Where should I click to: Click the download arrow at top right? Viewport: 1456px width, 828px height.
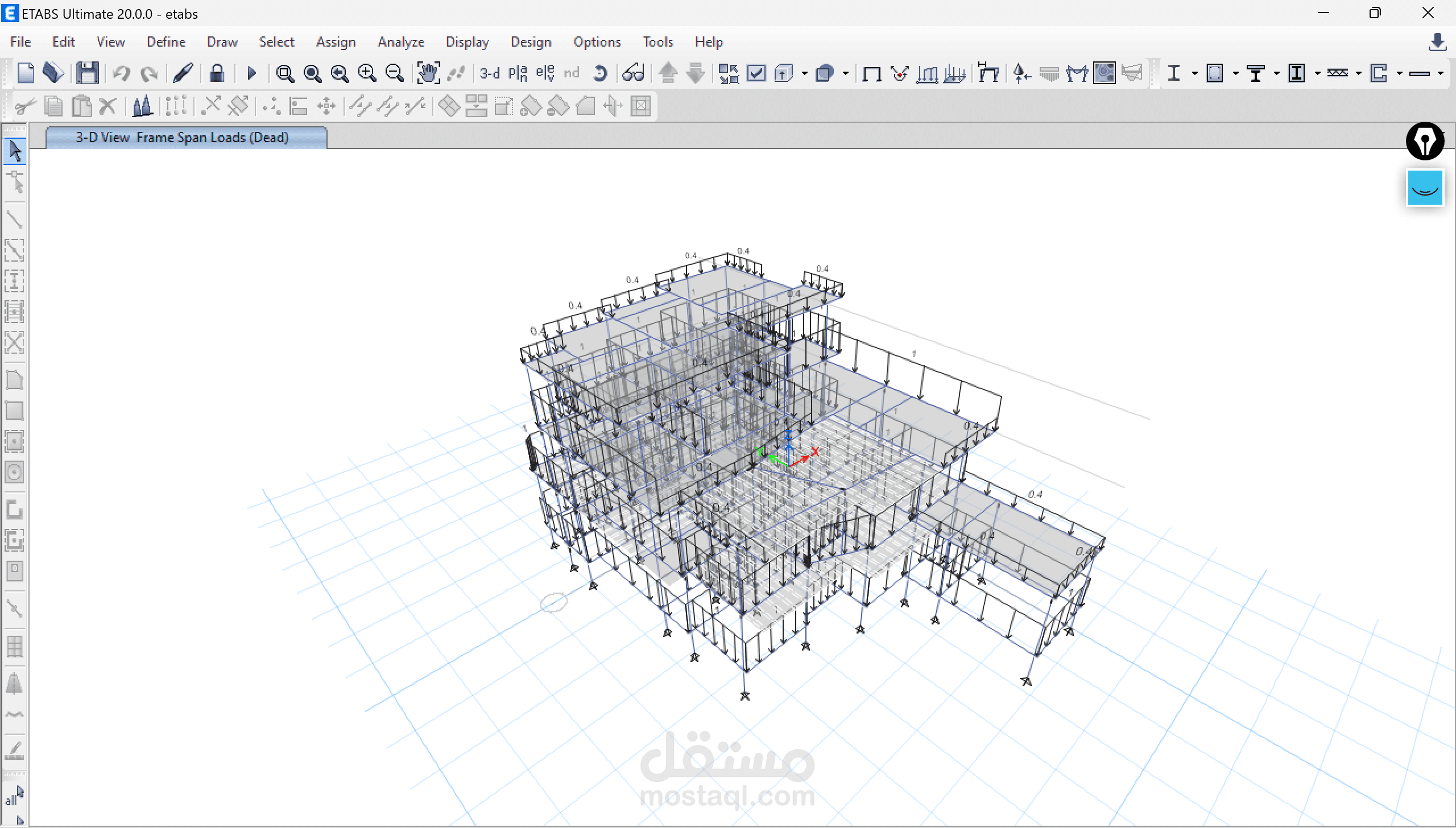pos(1437,42)
